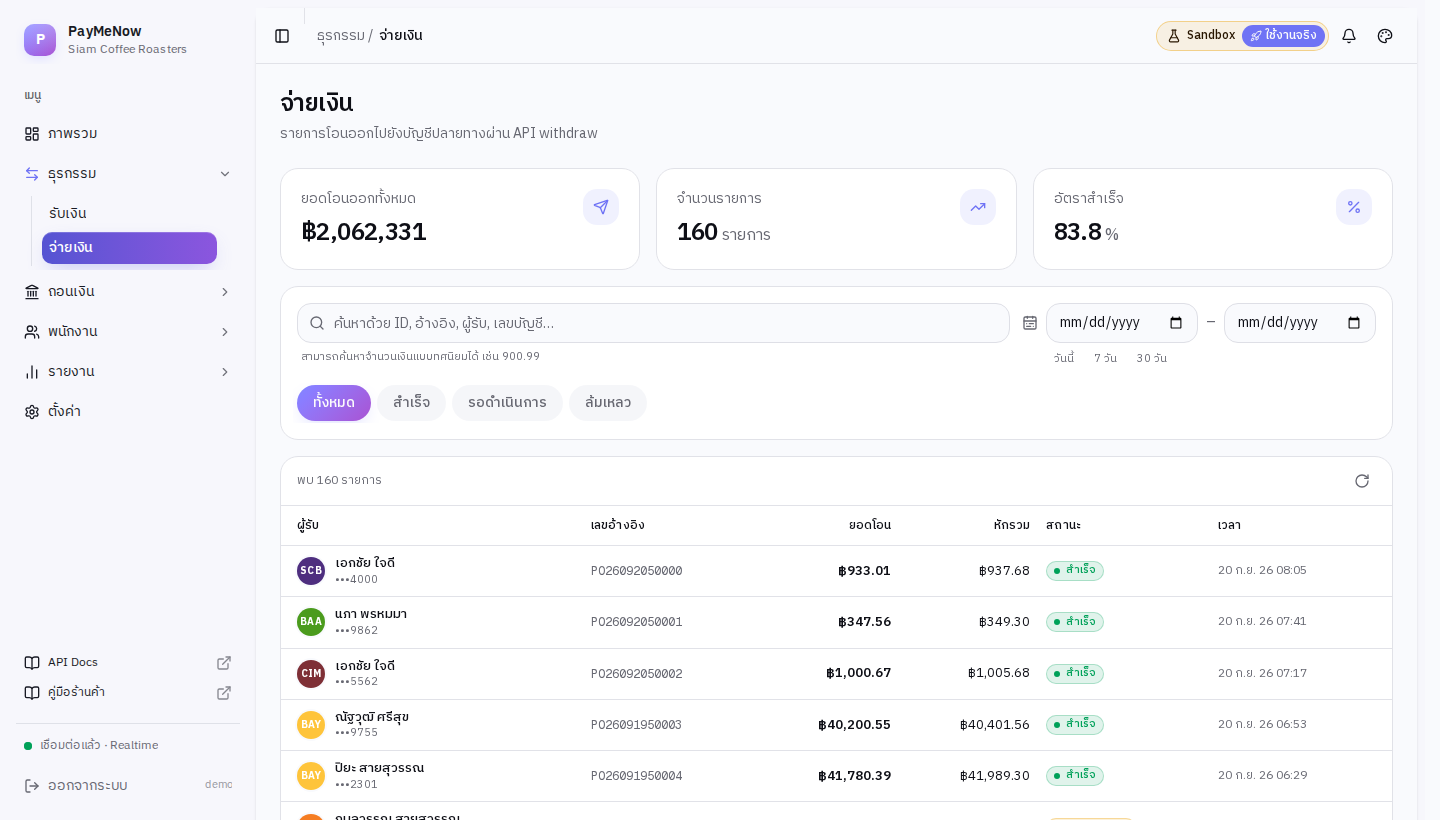Click the SCB bank badge for เอกชัย ใจดี
1440x820 pixels.
(x=311, y=571)
